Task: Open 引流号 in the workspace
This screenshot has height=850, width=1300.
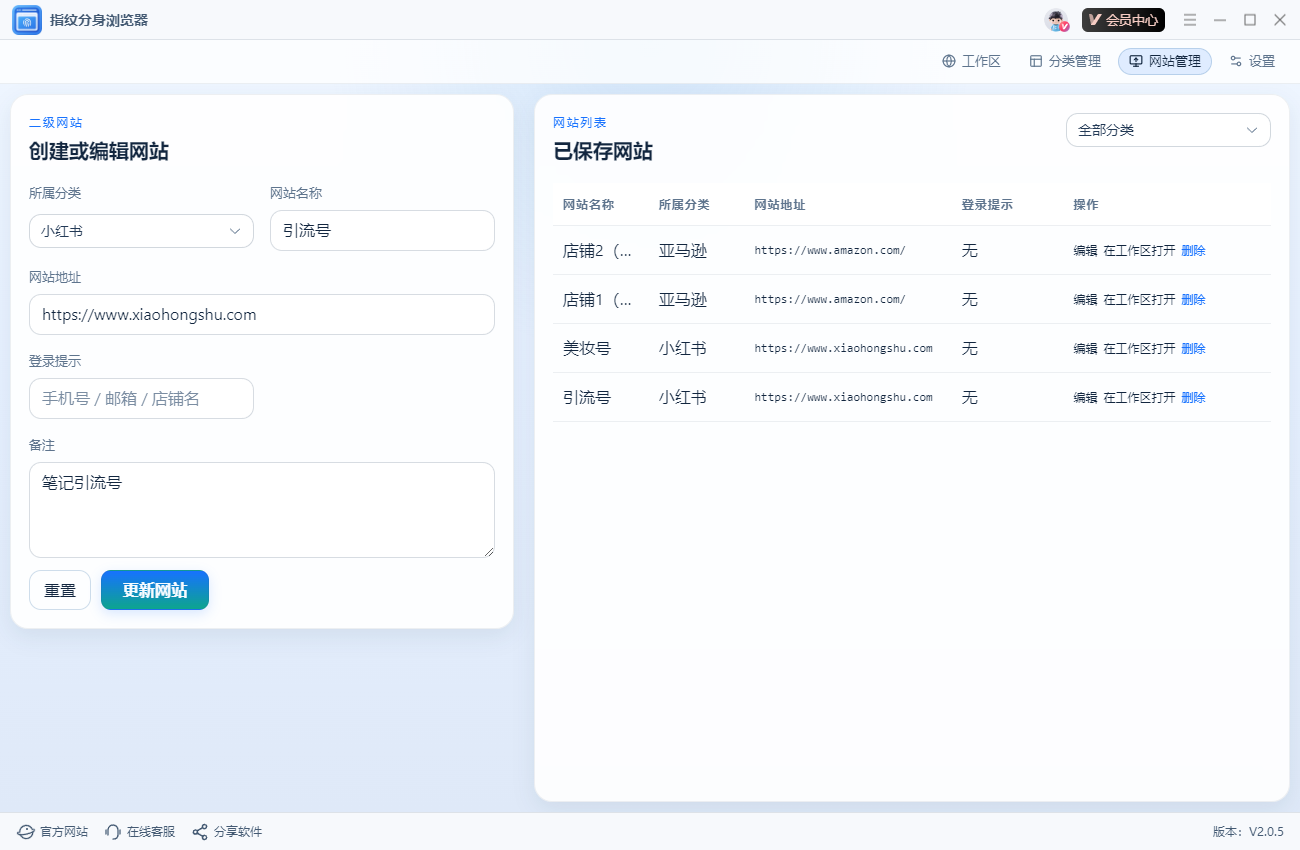Action: [1139, 398]
